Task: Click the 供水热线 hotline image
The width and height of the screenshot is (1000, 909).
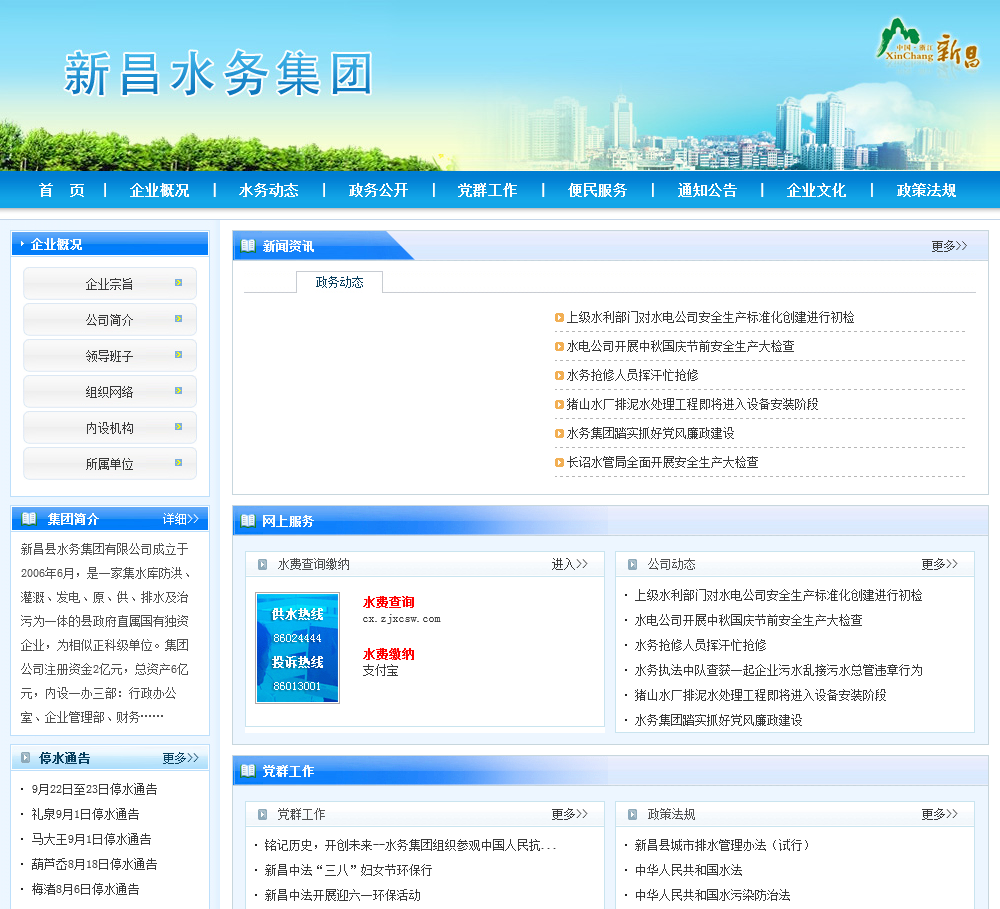Action: 297,648
